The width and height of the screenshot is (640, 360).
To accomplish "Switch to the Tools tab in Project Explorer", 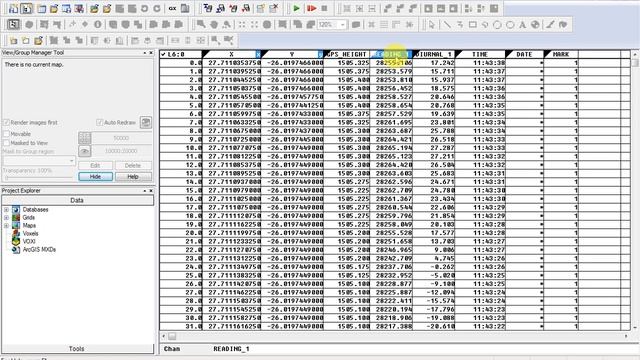I will [78, 349].
